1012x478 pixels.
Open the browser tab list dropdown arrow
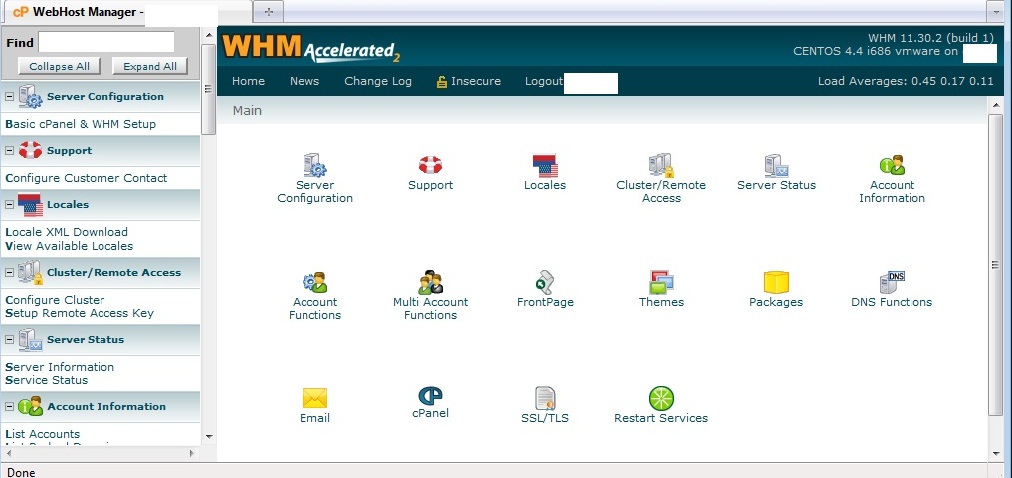[998, 12]
